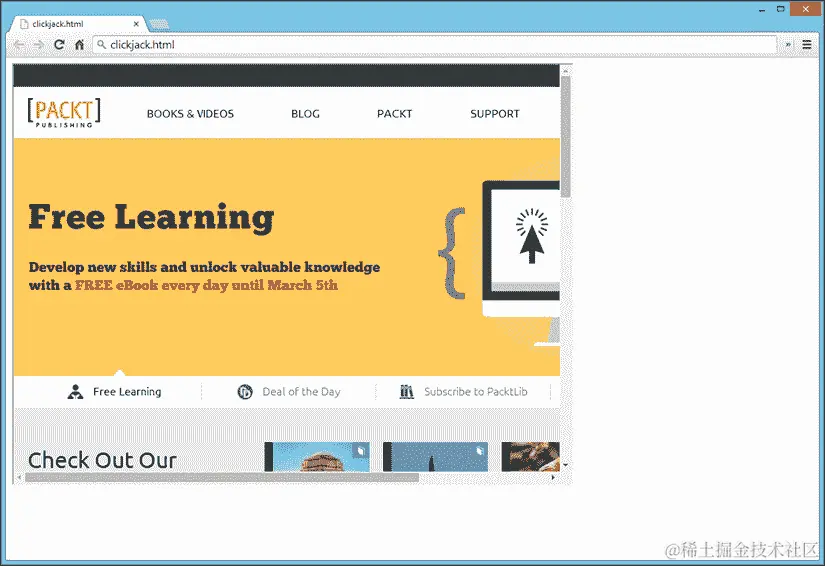Click the Check Out Our heading
This screenshot has height=566, width=825.
102,460
